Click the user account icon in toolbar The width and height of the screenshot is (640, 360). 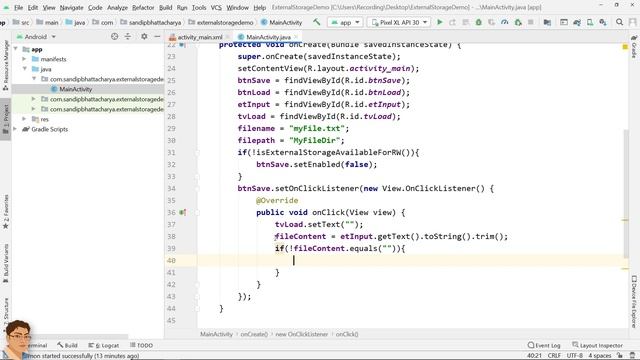pos(633,22)
